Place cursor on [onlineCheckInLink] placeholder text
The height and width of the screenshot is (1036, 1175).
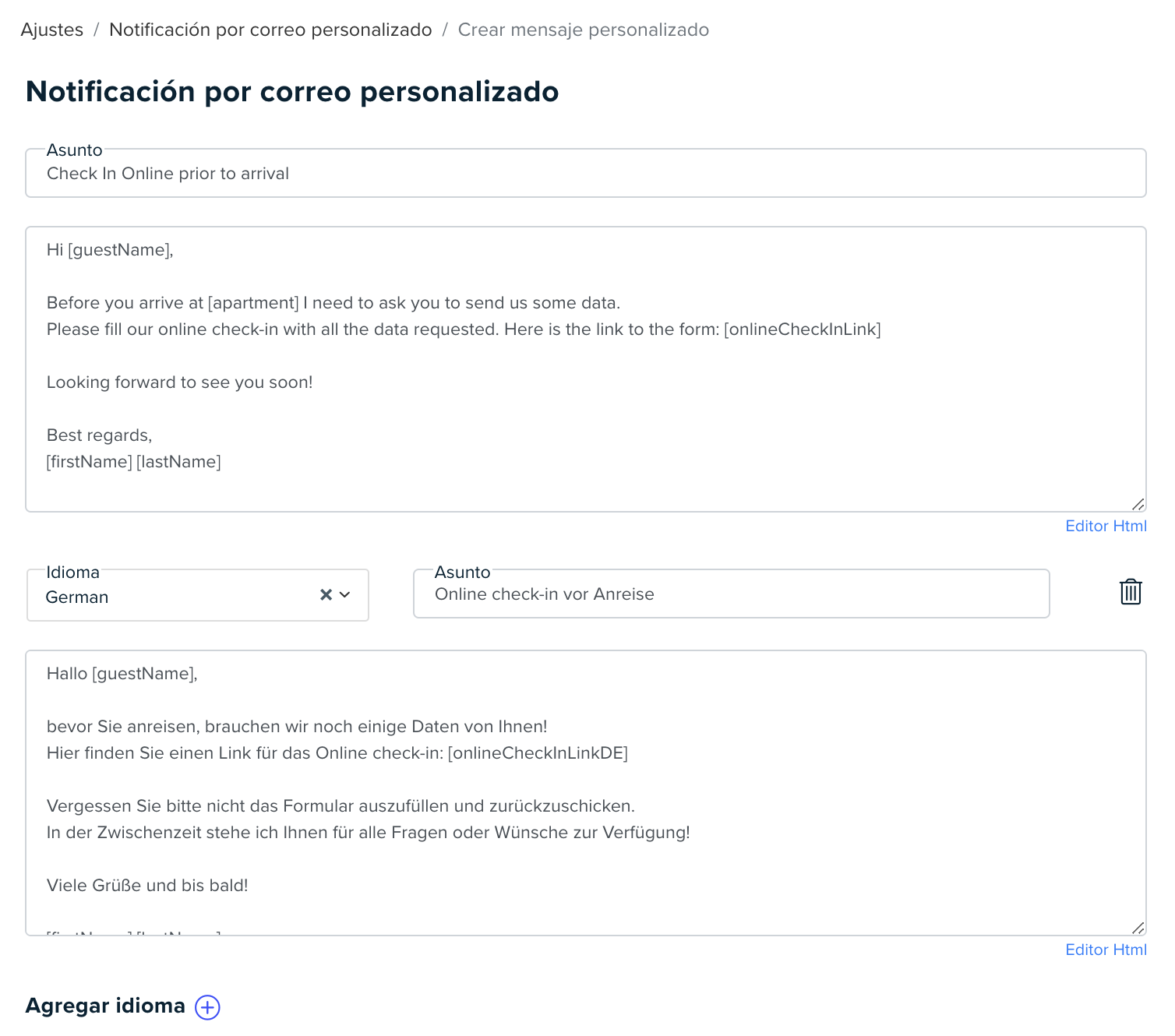point(803,329)
